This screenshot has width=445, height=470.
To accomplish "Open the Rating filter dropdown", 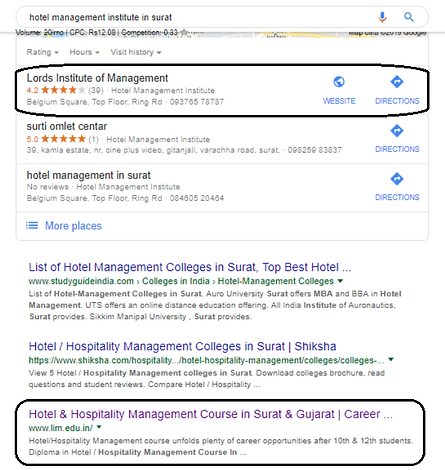I will point(42,52).
